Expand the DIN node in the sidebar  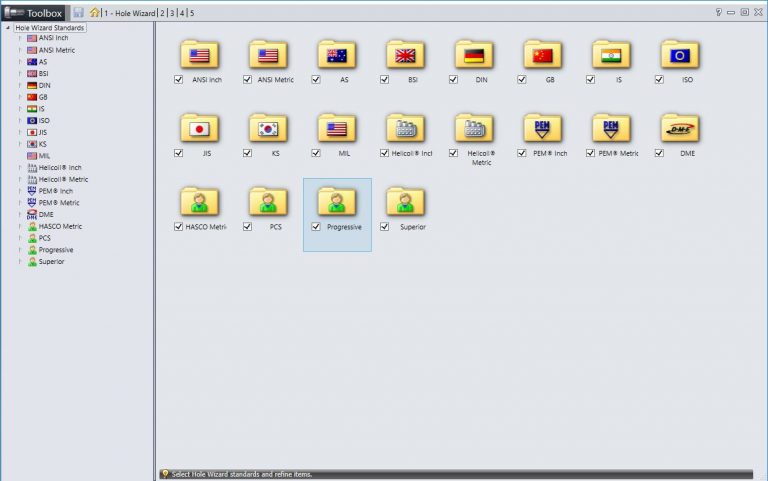(x=19, y=85)
